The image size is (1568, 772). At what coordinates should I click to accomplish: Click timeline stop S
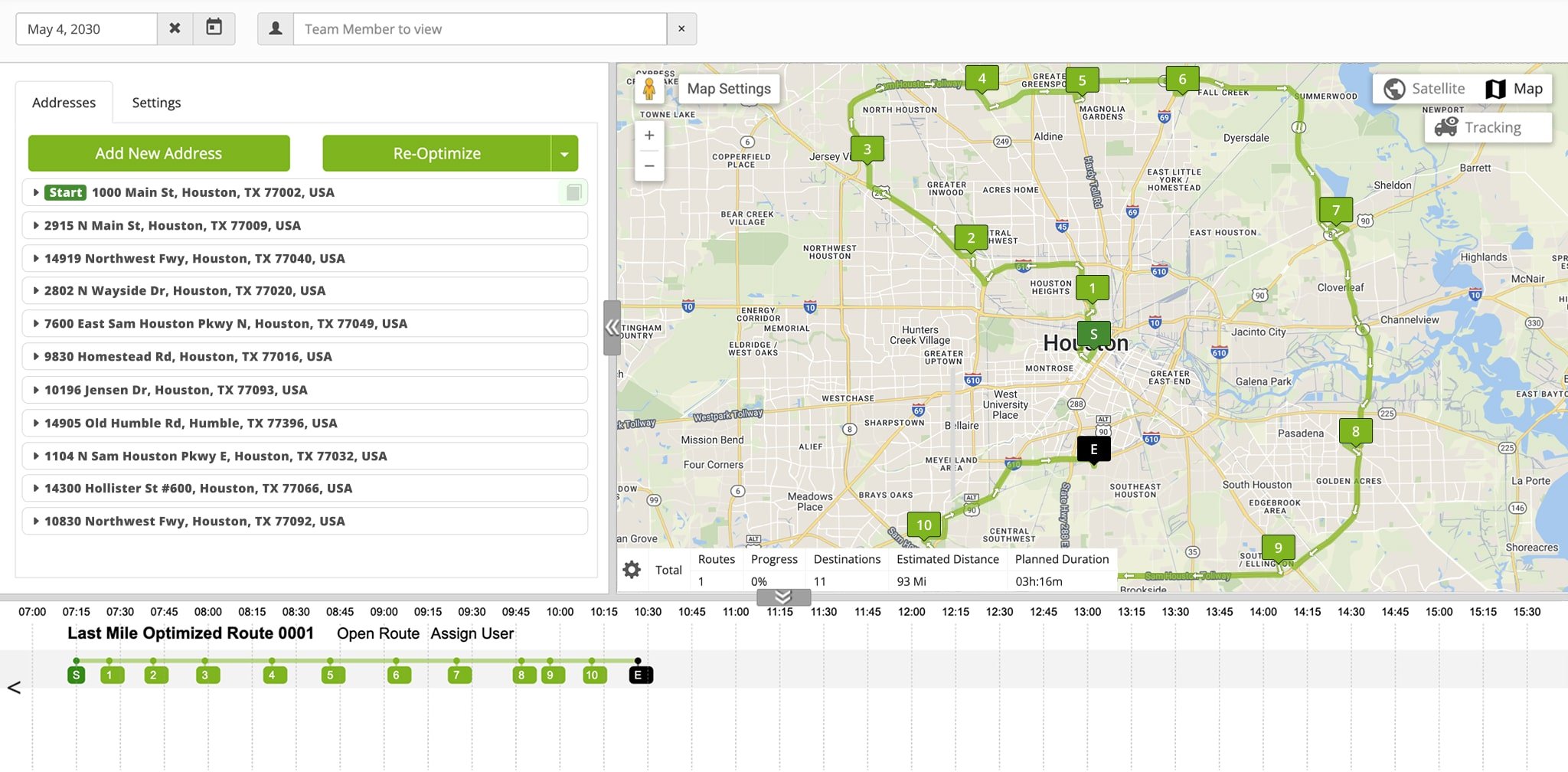[76, 675]
